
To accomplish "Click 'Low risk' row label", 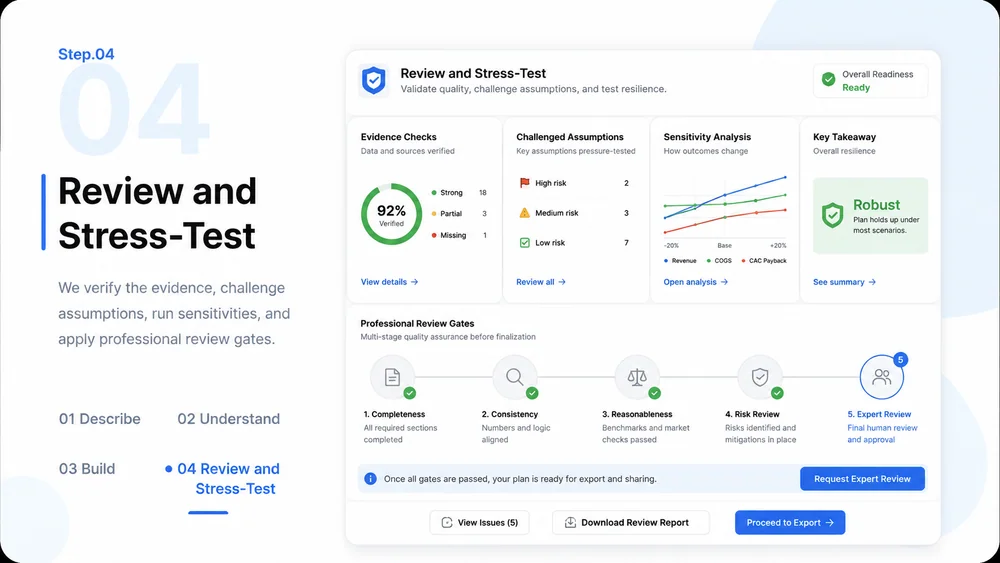I will [550, 243].
